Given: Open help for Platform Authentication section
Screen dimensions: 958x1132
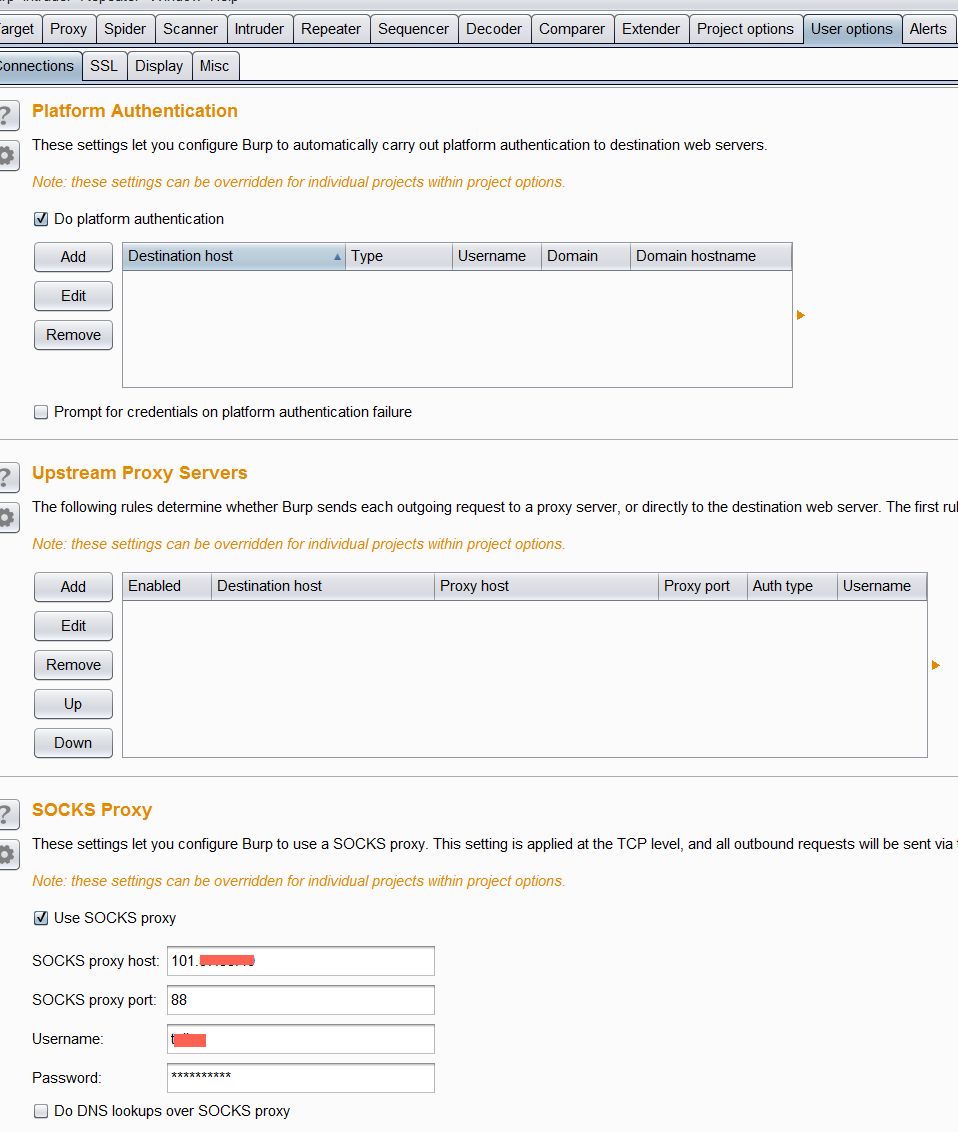Looking at the screenshot, I should coord(7,116).
